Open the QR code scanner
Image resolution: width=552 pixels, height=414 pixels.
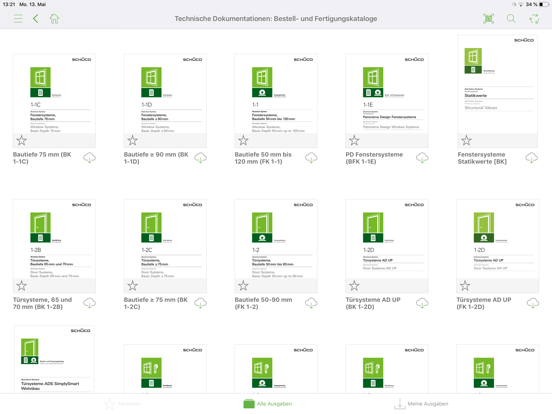tap(488, 19)
